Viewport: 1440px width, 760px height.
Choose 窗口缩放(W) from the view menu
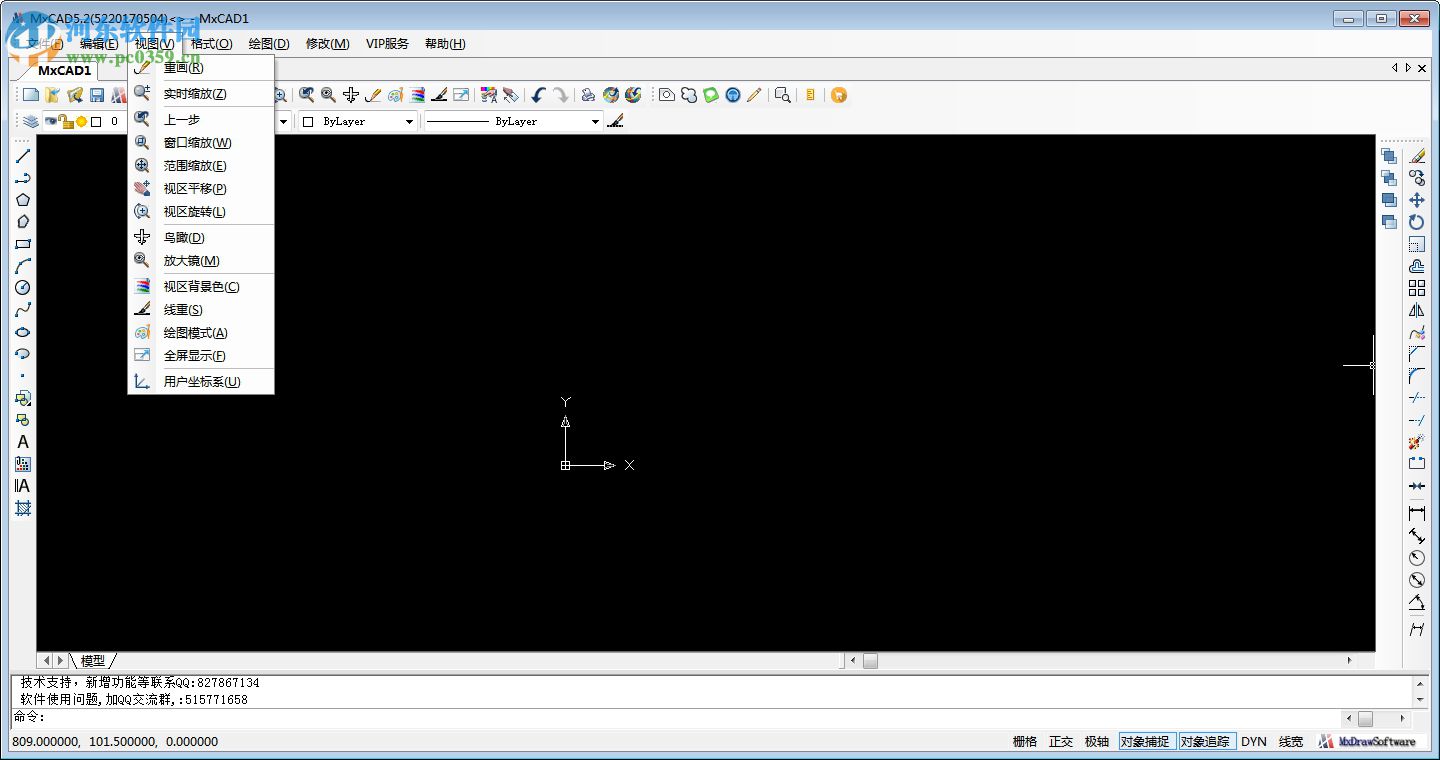point(201,143)
